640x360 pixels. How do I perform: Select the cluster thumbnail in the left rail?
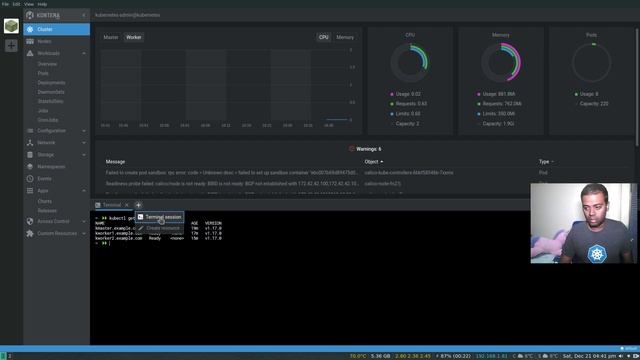(x=11, y=26)
